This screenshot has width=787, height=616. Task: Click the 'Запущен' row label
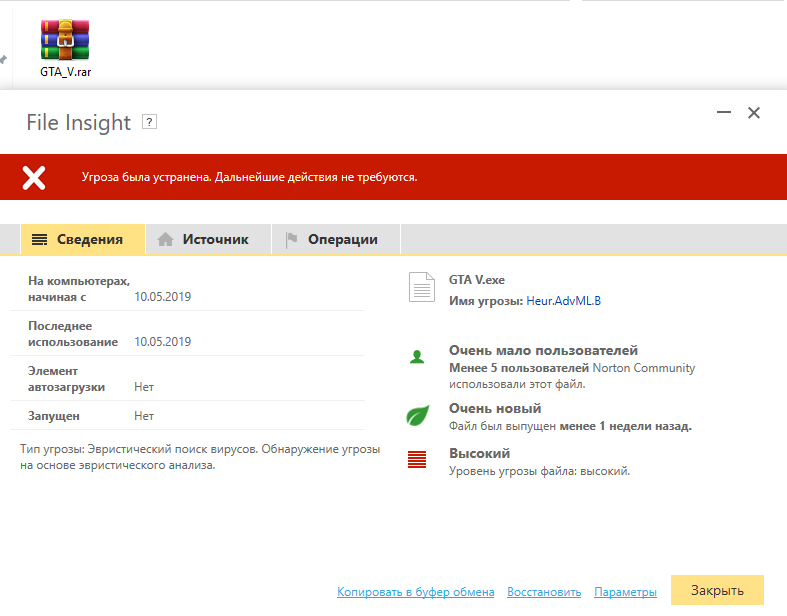pyautogui.click(x=54, y=416)
